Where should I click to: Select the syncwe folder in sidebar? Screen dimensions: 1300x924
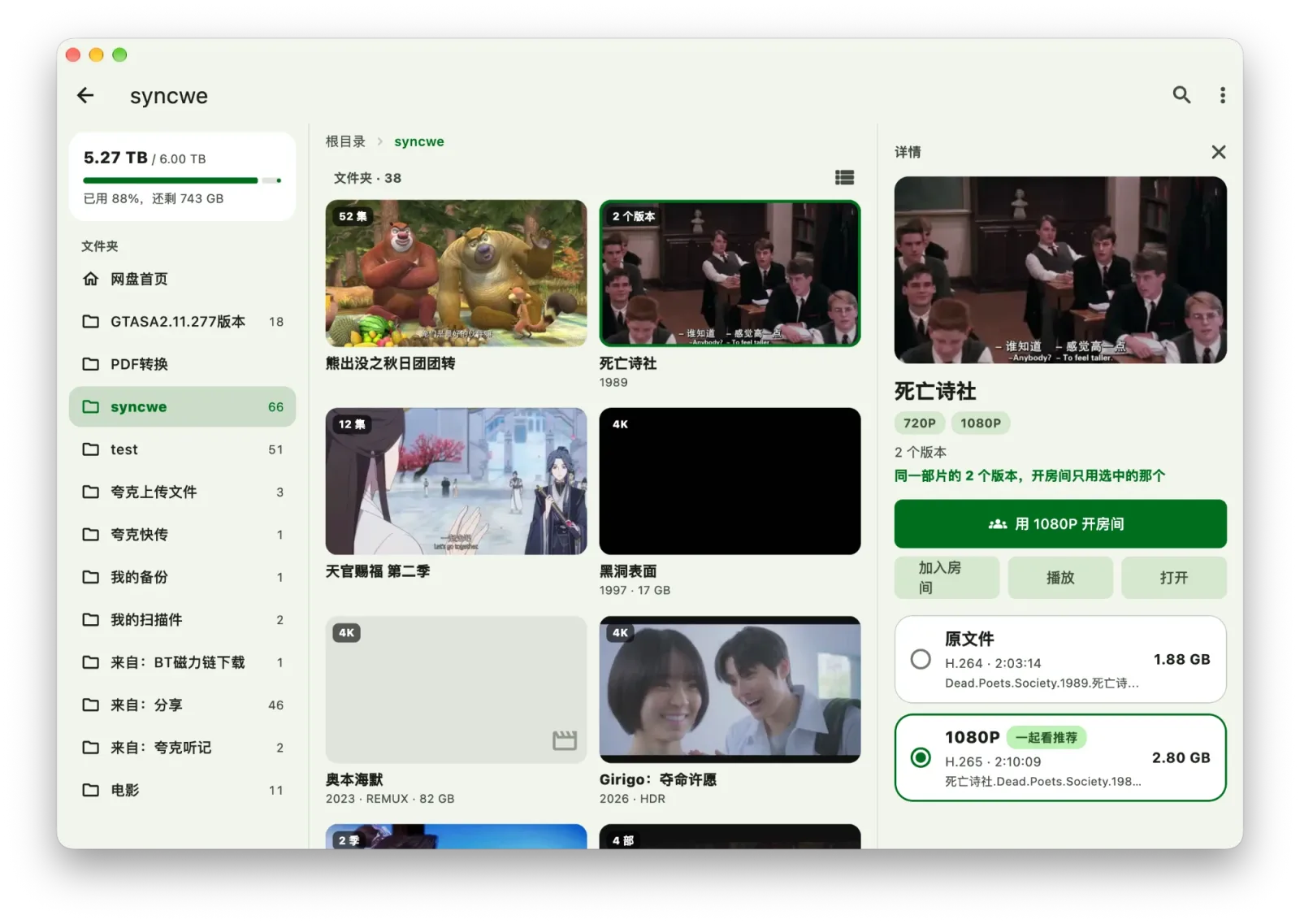(182, 406)
